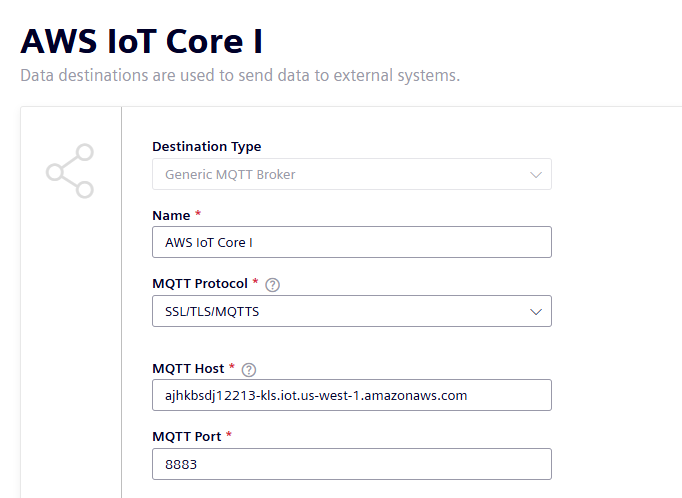Open the SSL/TLS/MQTTS protocol selector
This screenshot has height=498, width=682.
click(352, 311)
